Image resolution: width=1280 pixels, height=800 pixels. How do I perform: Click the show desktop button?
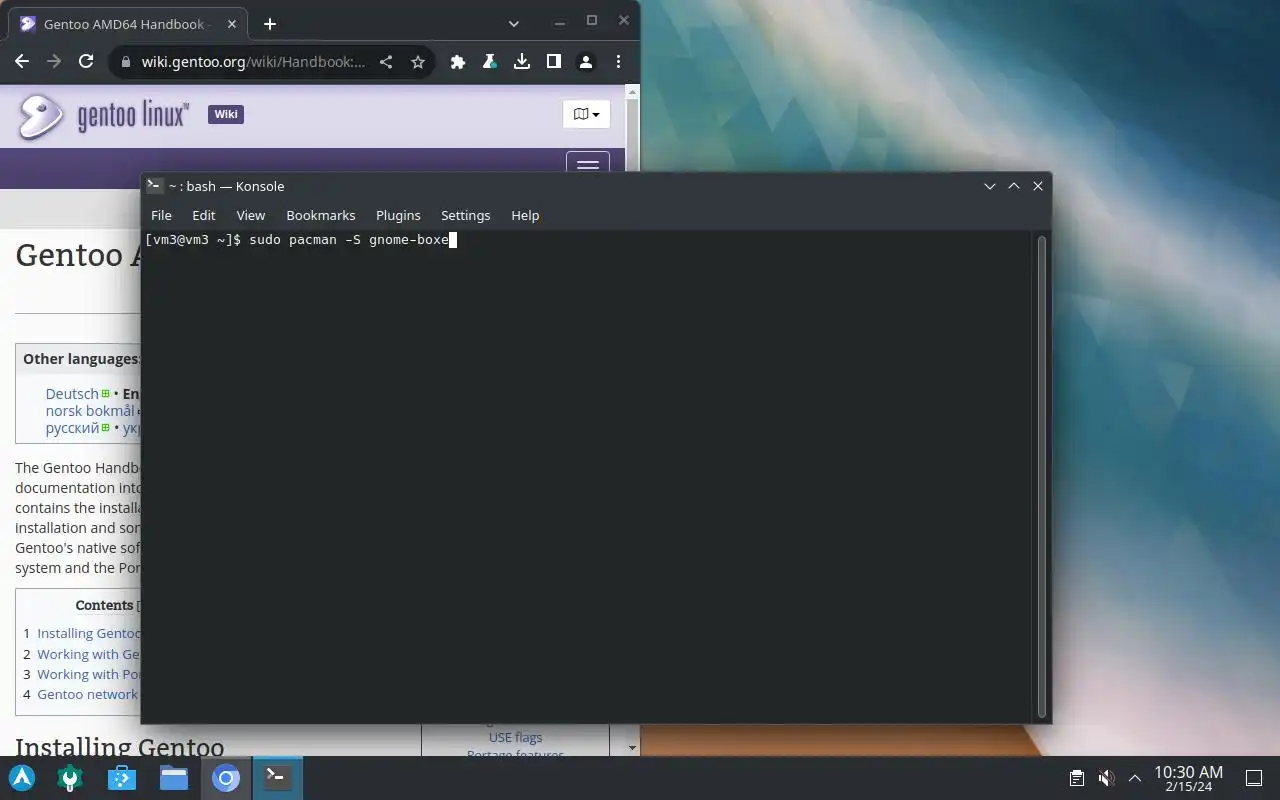pyautogui.click(x=1253, y=778)
